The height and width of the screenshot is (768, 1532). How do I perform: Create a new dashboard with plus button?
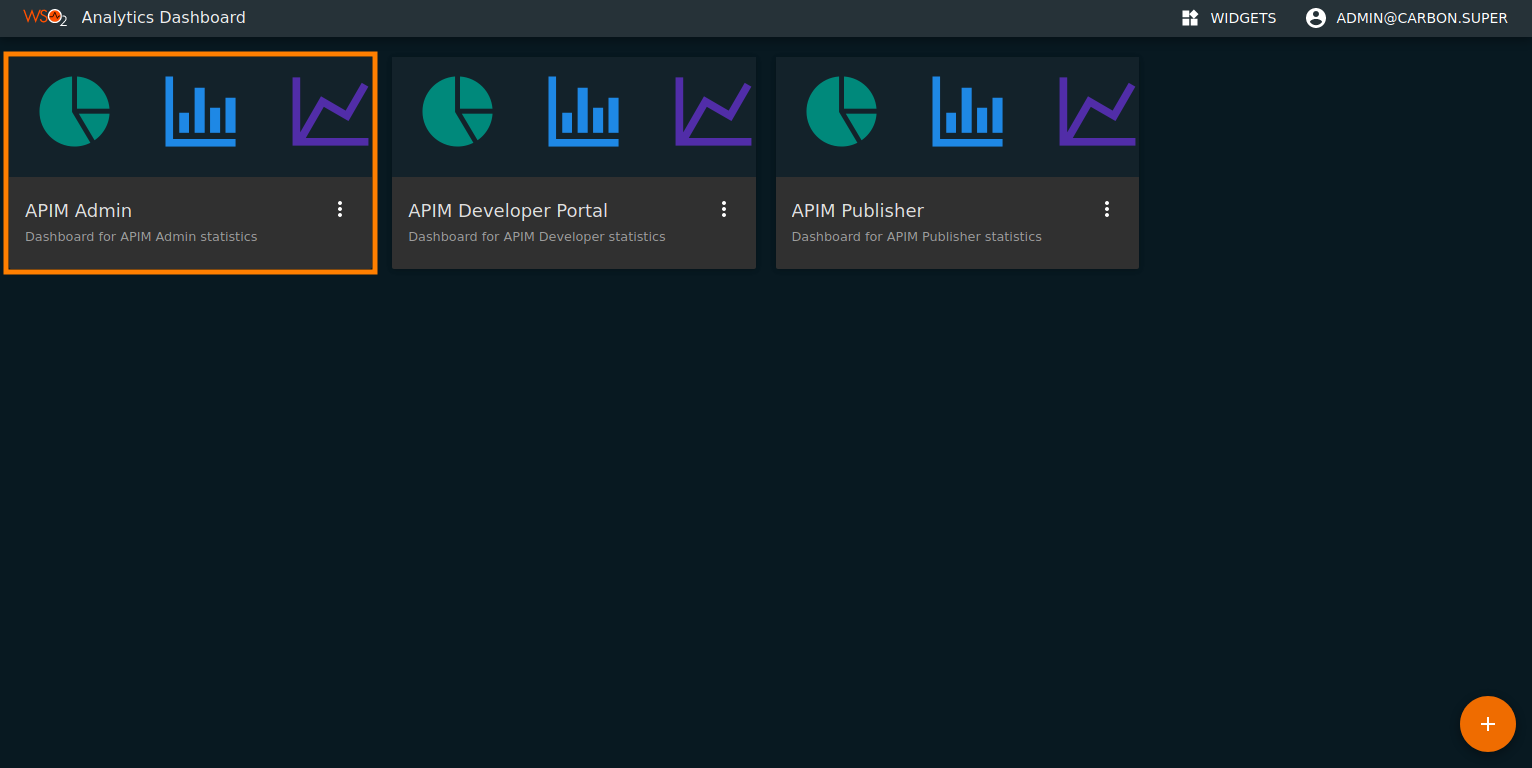(1488, 724)
